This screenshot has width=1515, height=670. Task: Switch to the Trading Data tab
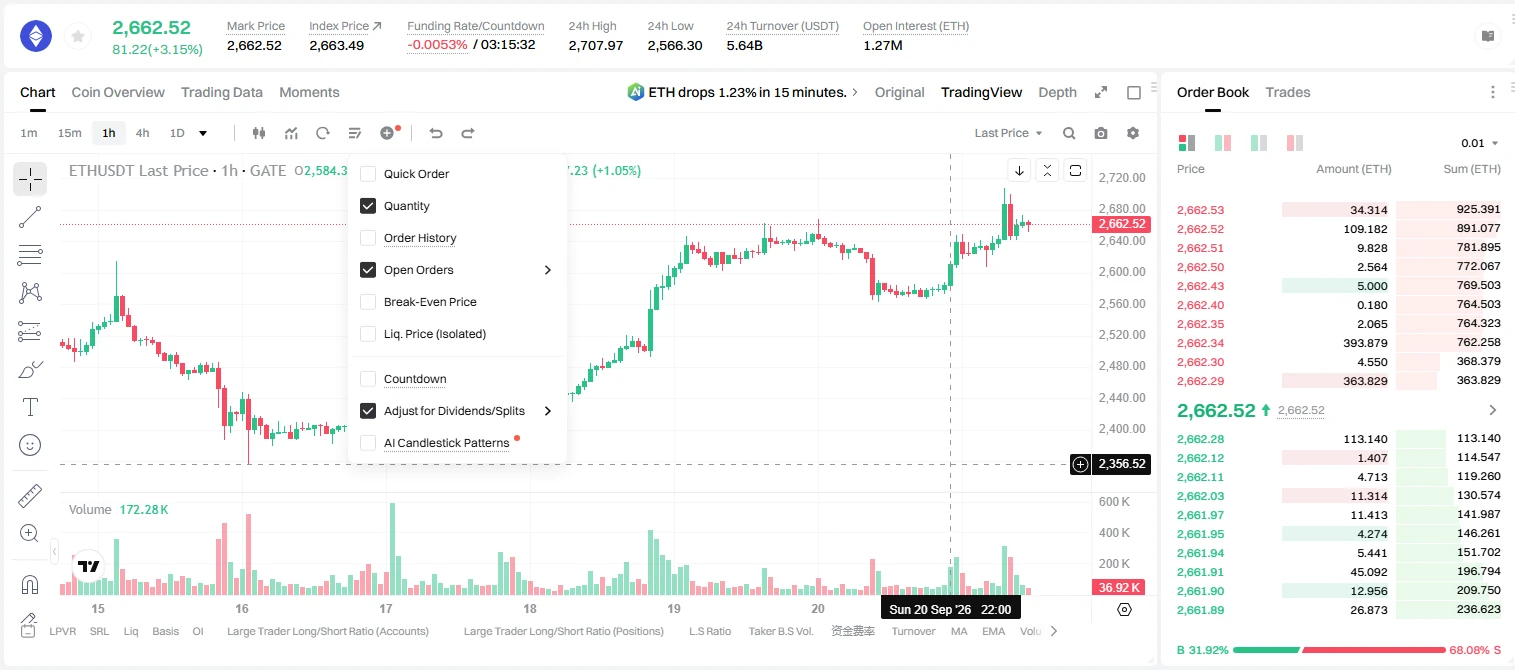[222, 92]
